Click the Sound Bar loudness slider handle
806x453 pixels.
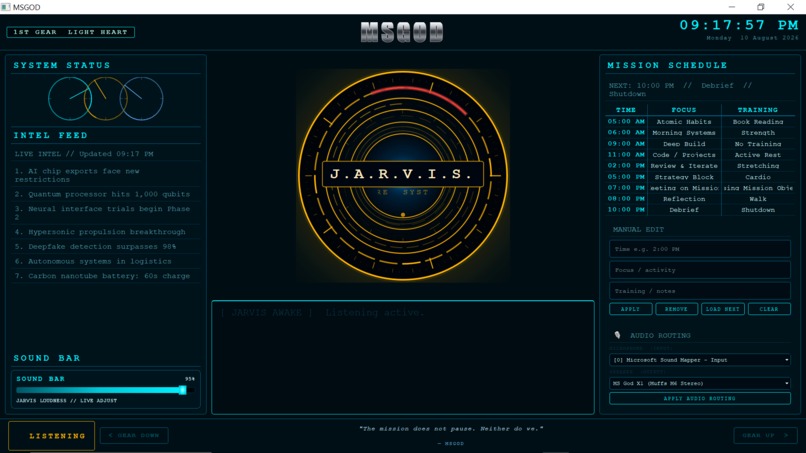pos(182,390)
